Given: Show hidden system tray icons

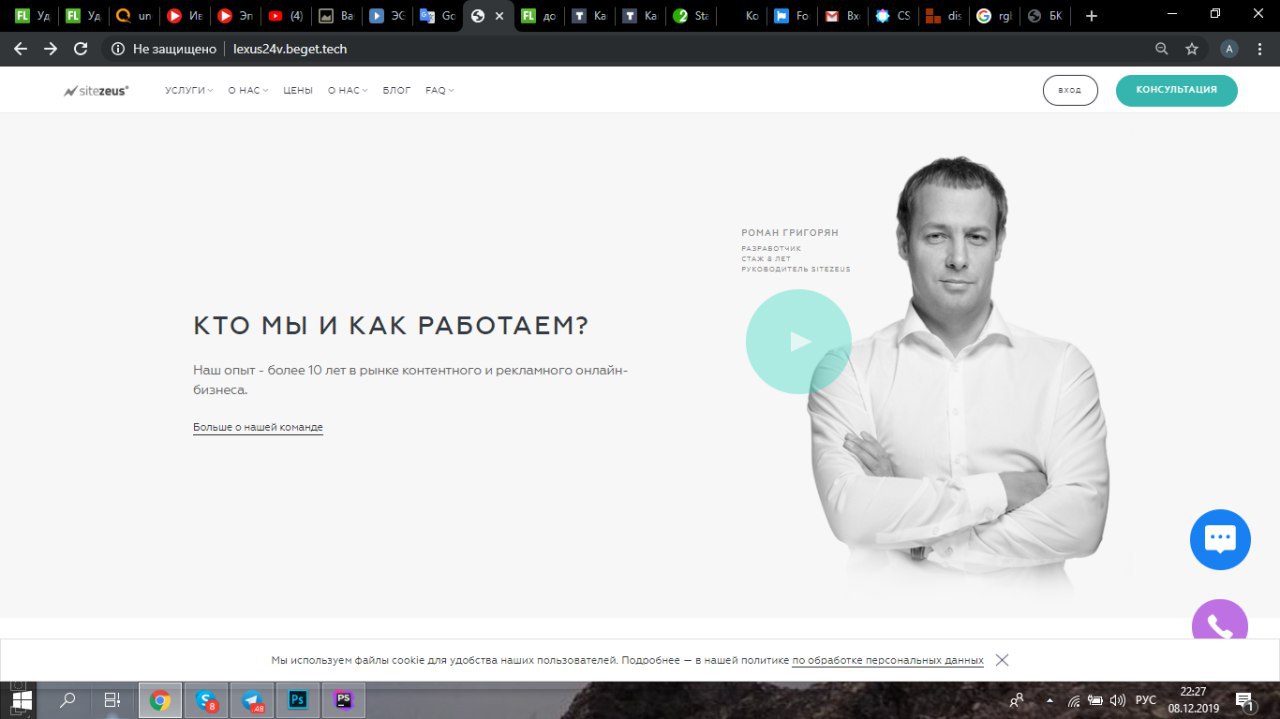Looking at the screenshot, I should (x=1049, y=700).
